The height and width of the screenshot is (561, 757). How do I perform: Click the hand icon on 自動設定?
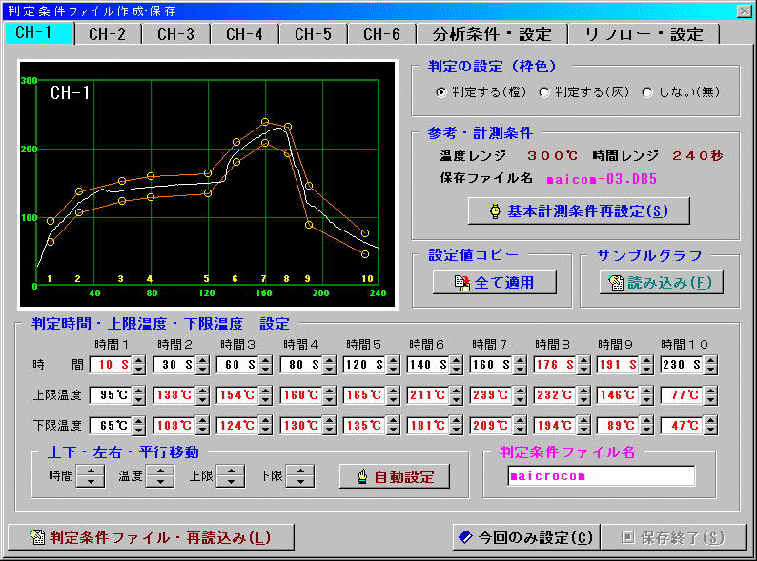point(362,477)
